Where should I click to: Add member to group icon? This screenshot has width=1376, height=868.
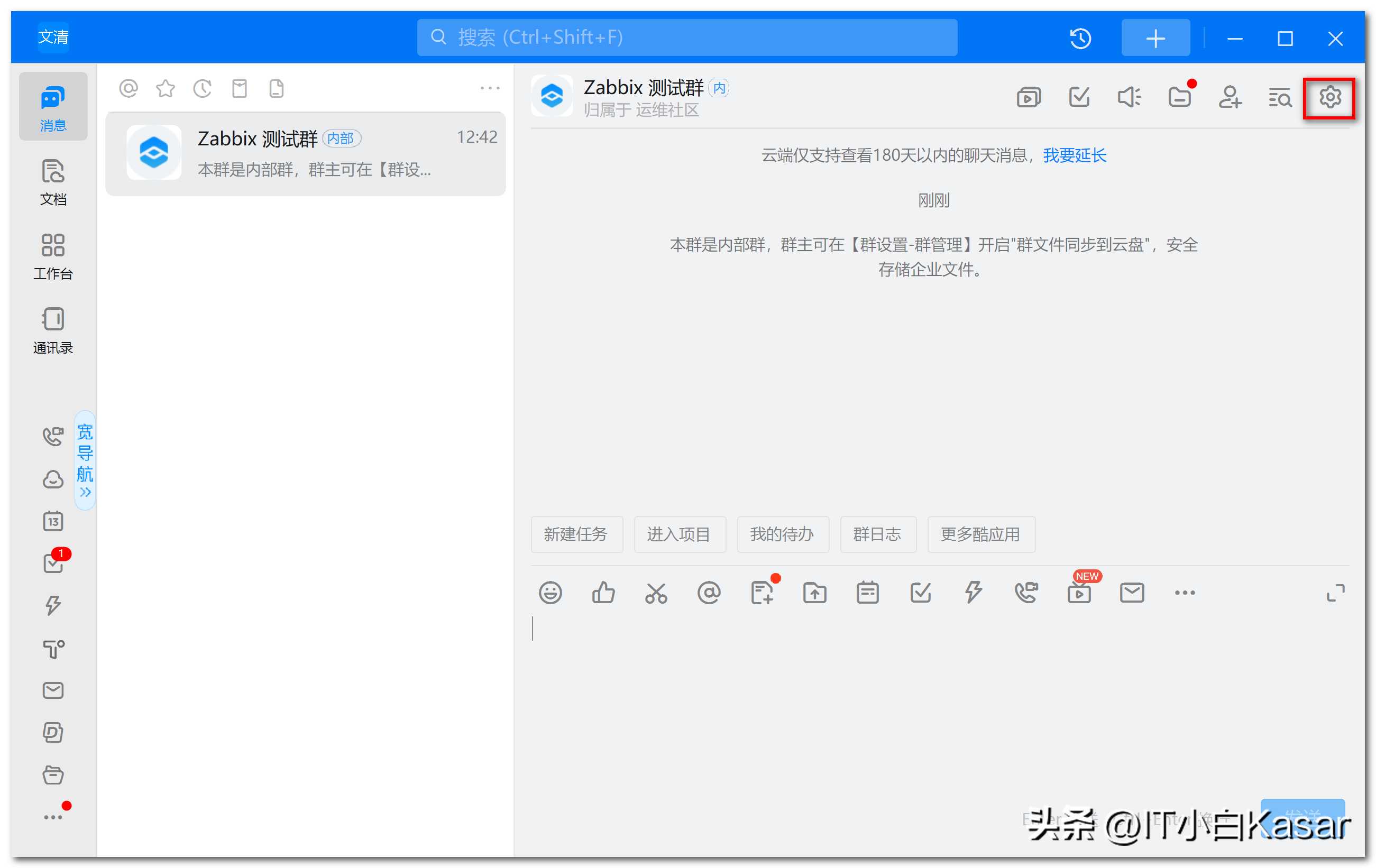click(1230, 97)
